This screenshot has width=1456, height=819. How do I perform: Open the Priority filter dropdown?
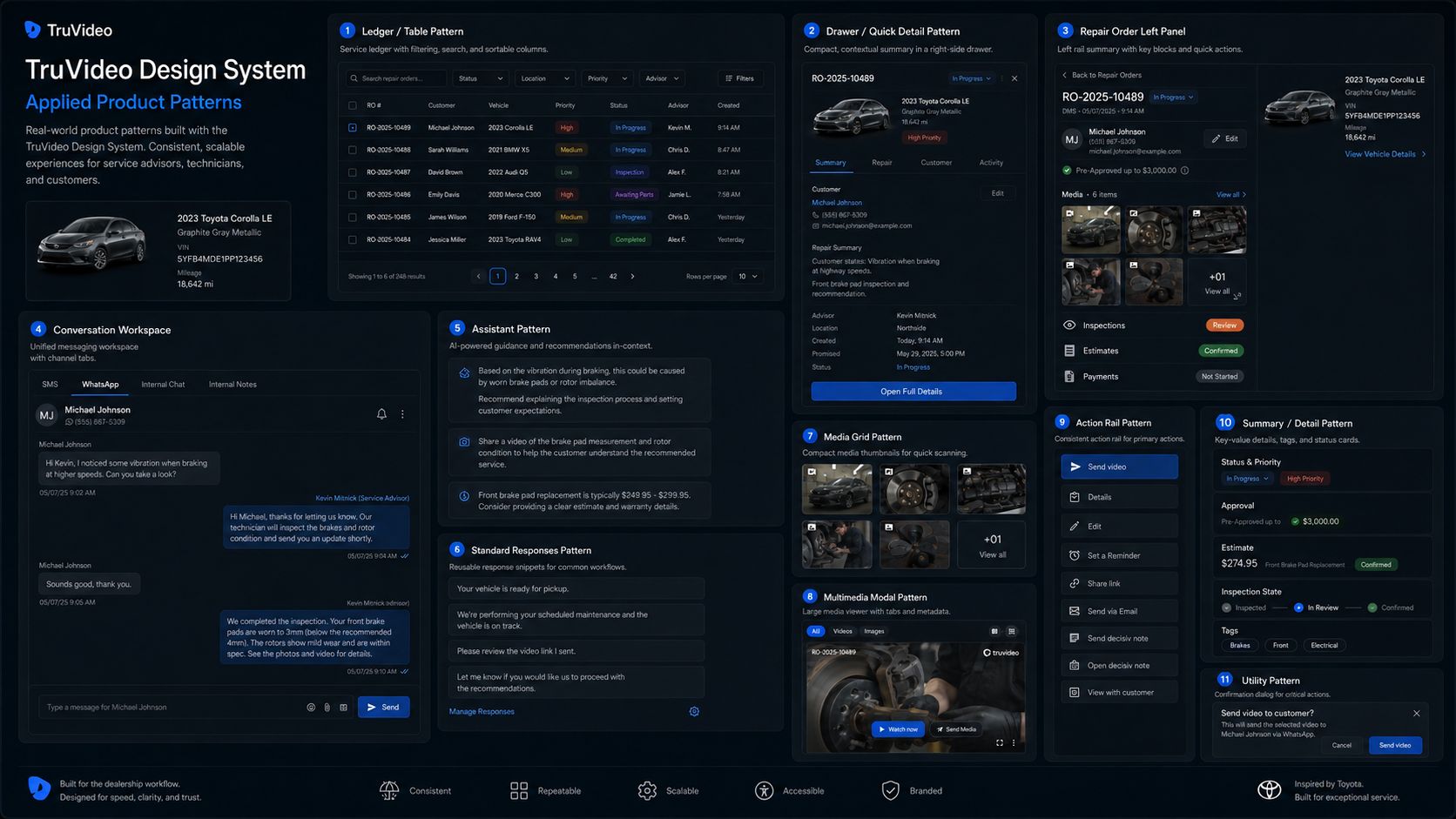(607, 78)
